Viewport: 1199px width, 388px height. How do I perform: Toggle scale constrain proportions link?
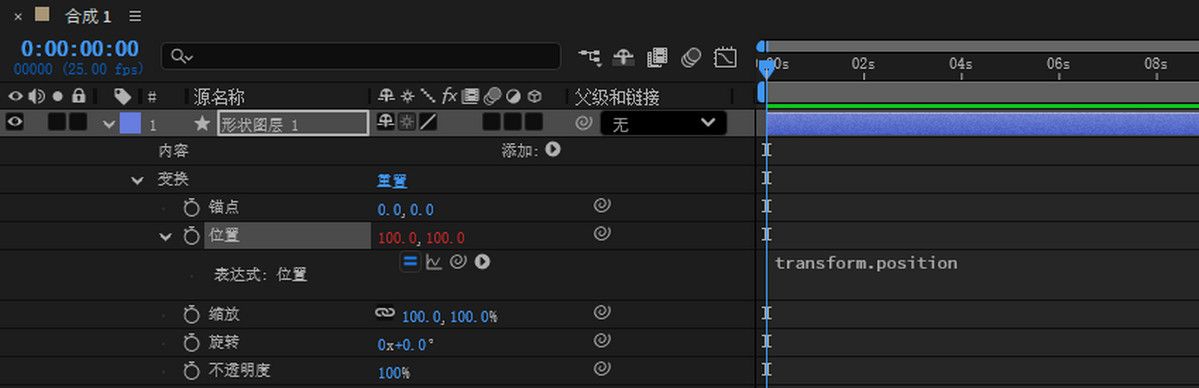385,313
